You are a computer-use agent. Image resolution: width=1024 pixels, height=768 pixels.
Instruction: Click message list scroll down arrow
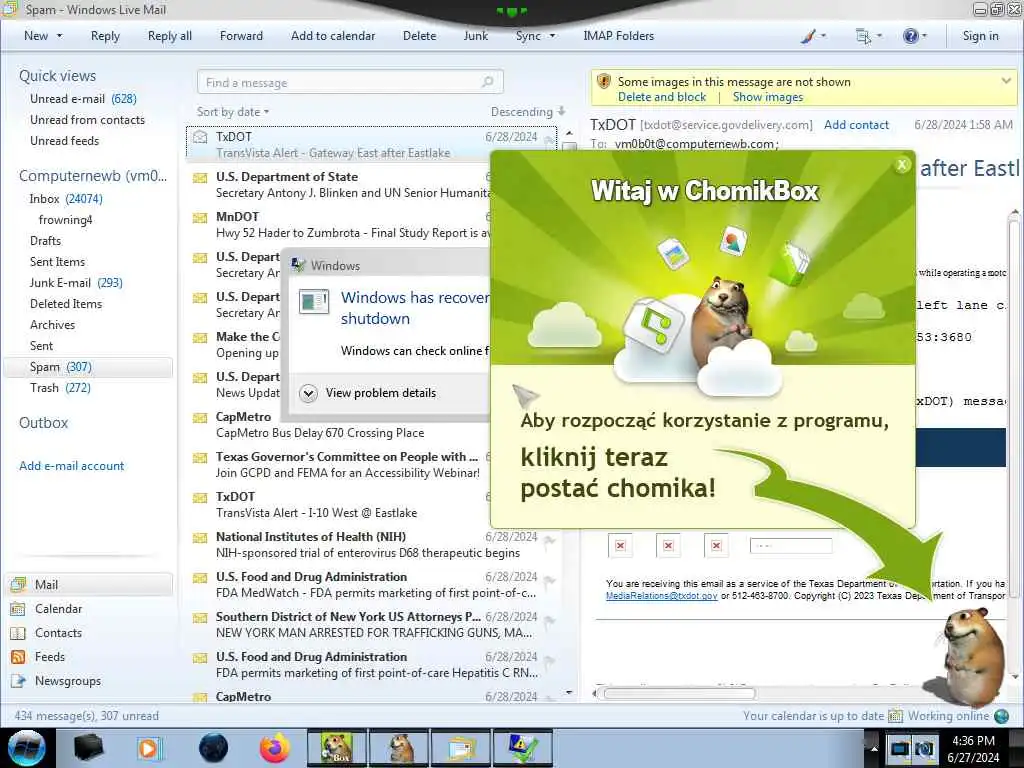569,692
